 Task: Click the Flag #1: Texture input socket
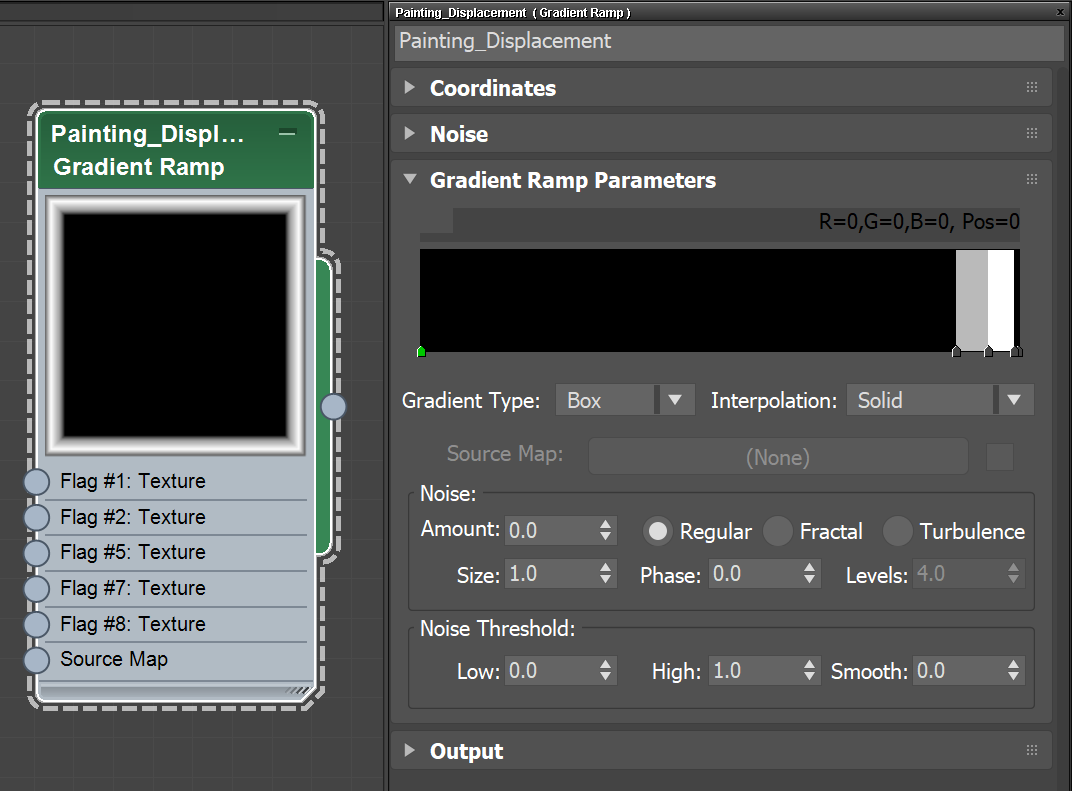36,481
